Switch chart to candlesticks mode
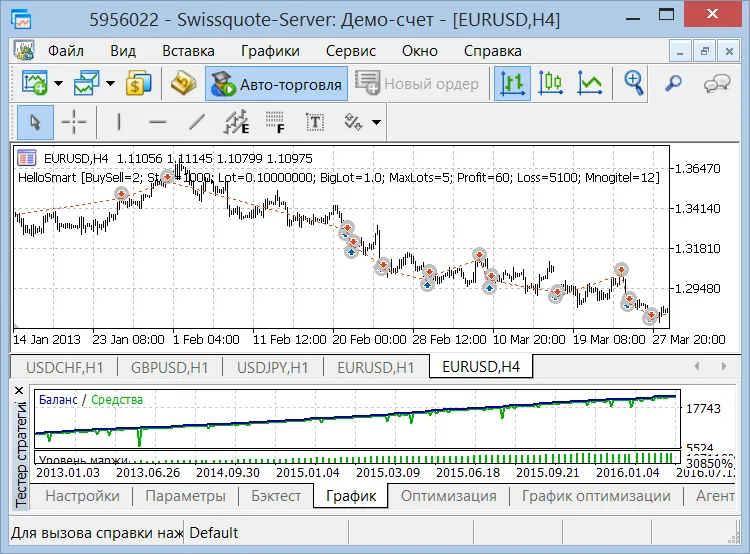This screenshot has width=750, height=554. pyautogui.click(x=552, y=84)
